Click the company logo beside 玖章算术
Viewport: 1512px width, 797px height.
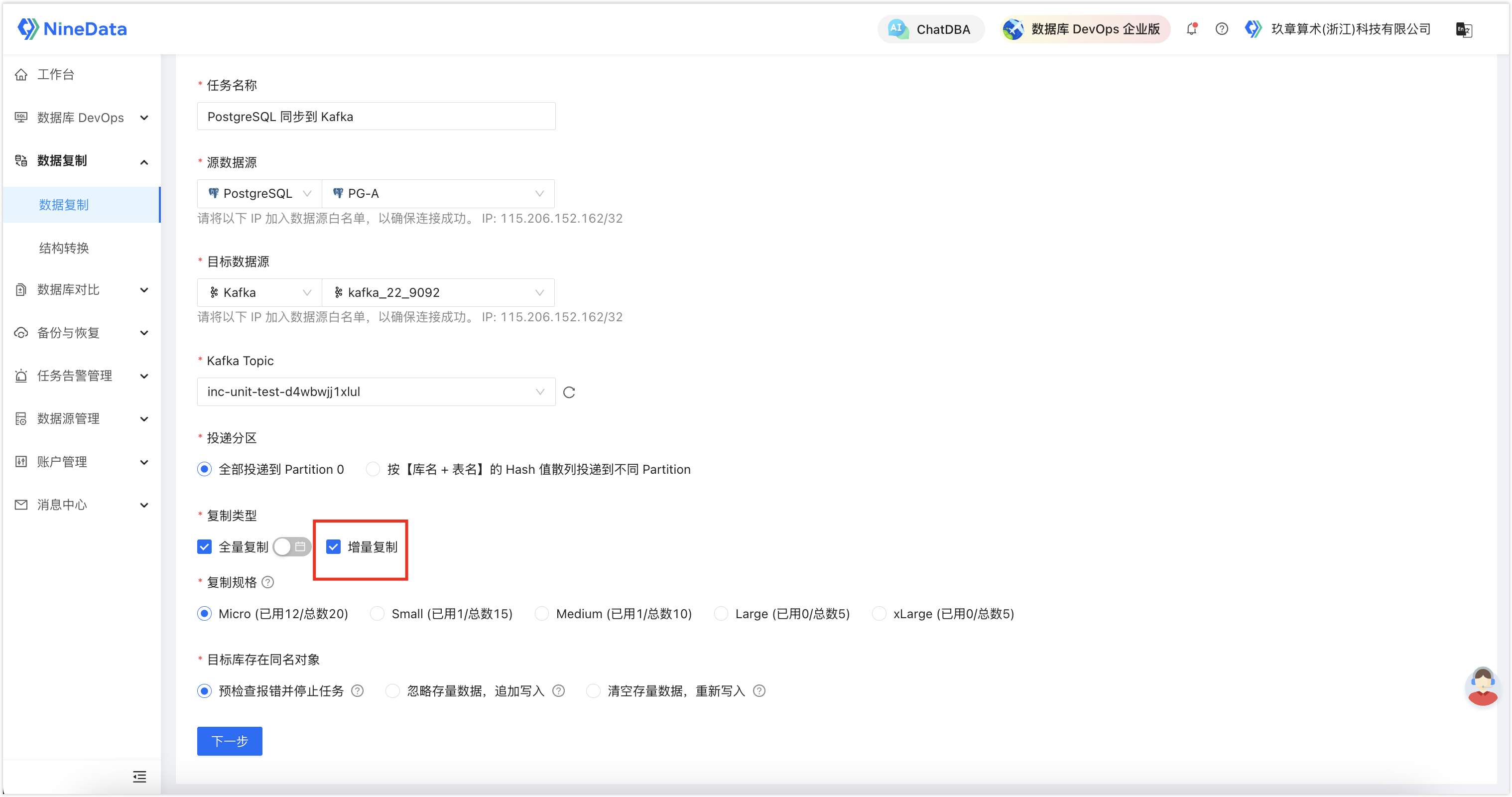1253,29
